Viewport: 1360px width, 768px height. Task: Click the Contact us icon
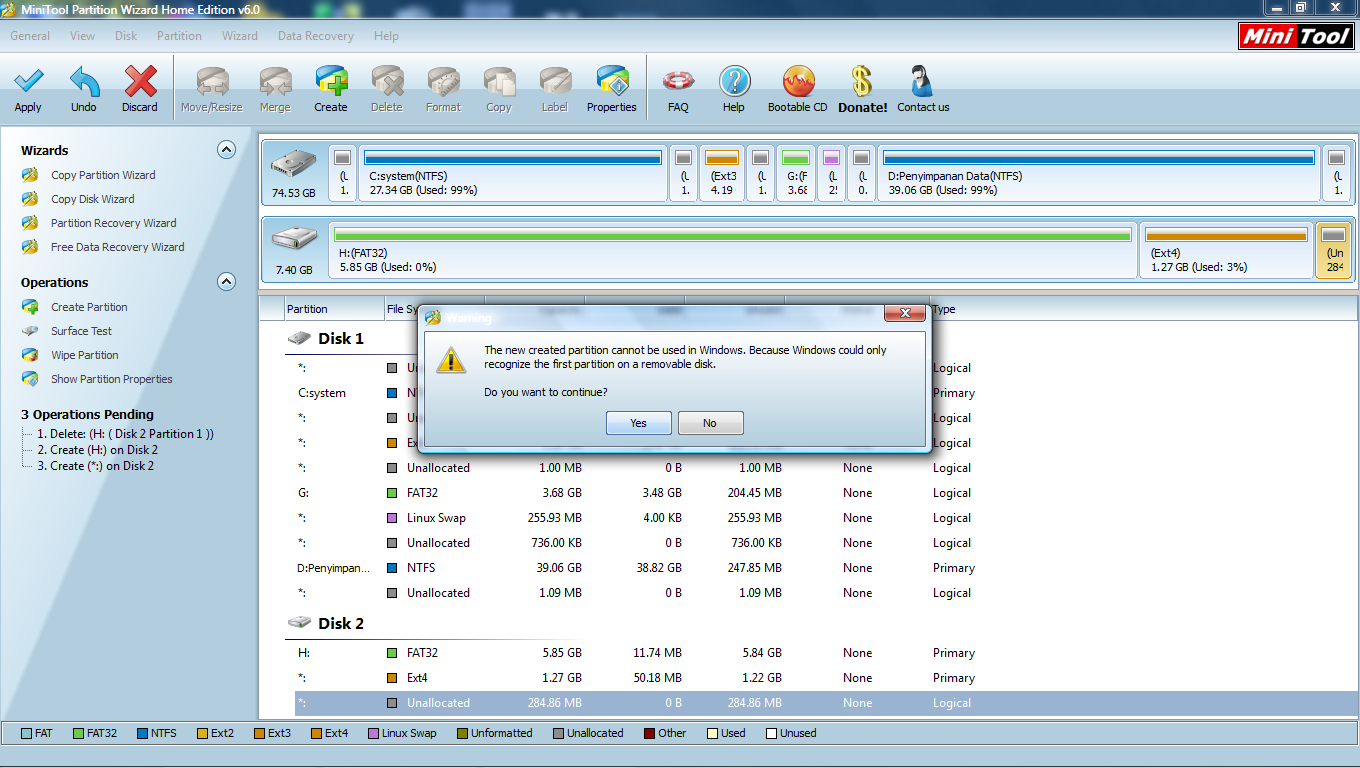923,81
